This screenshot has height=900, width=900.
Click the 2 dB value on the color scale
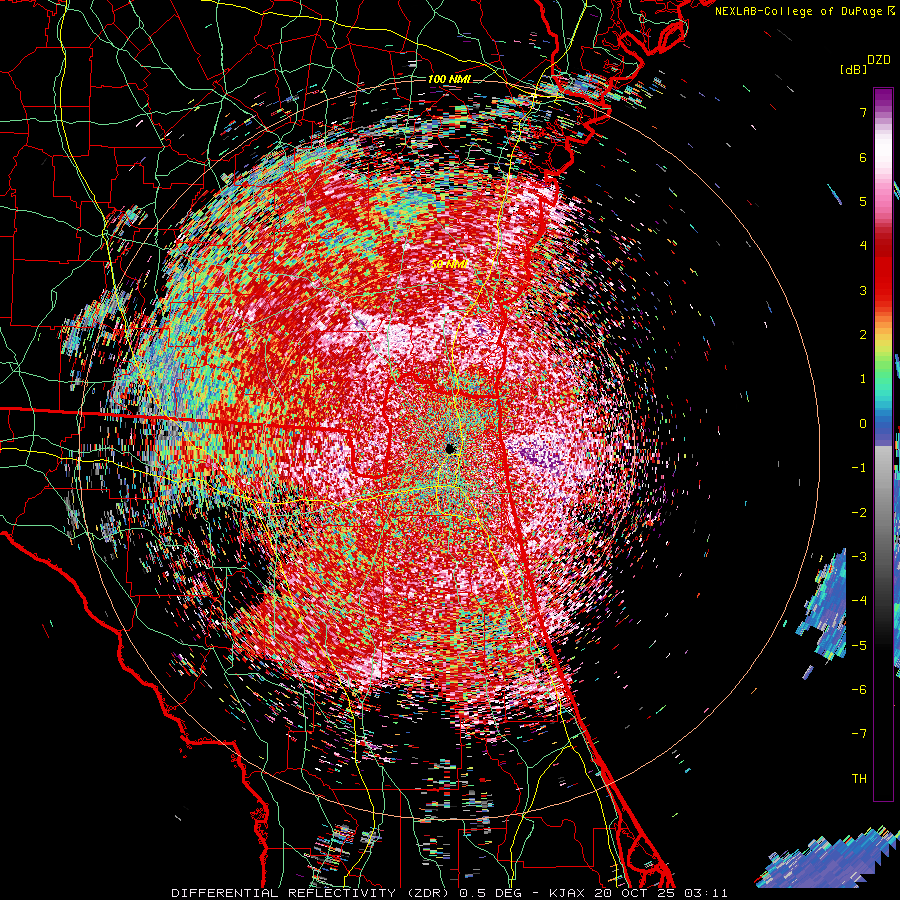pos(863,335)
